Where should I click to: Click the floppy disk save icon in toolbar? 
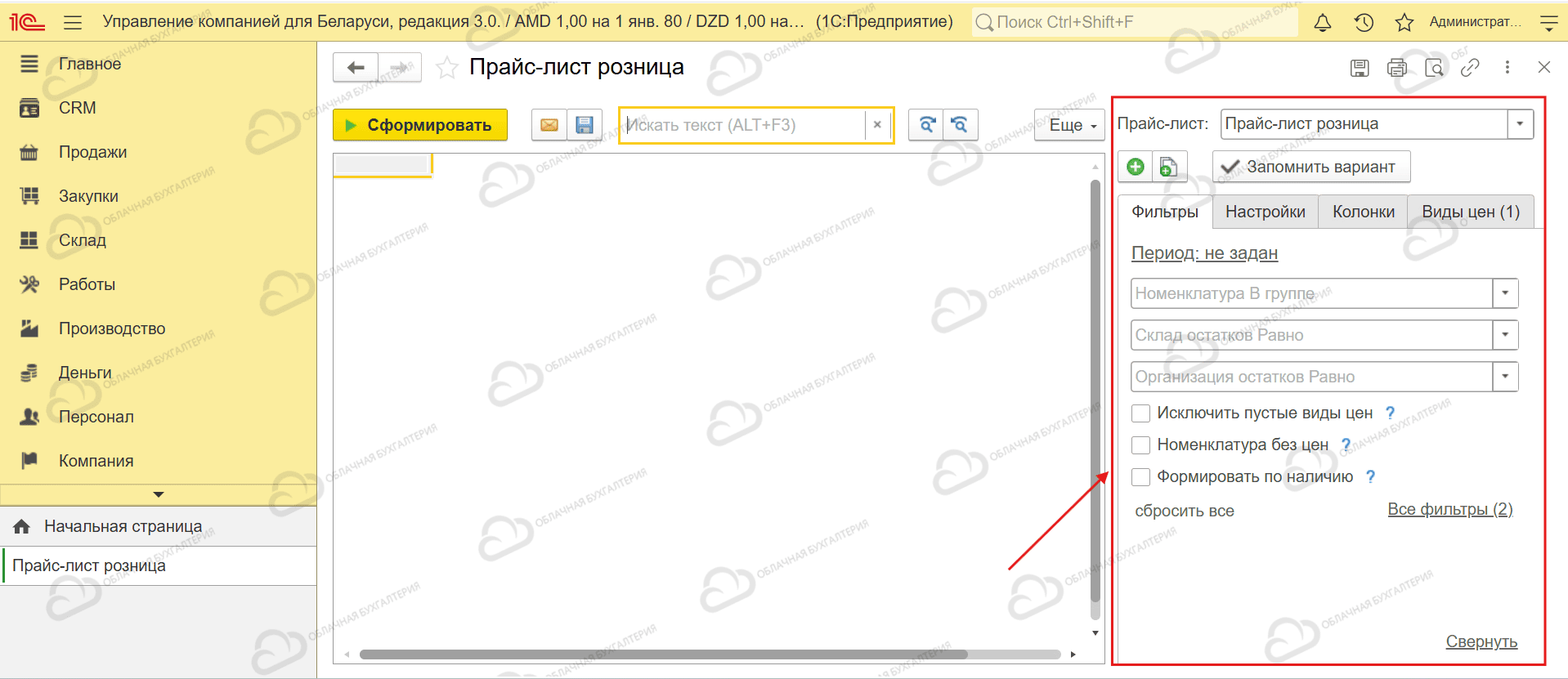(x=584, y=125)
